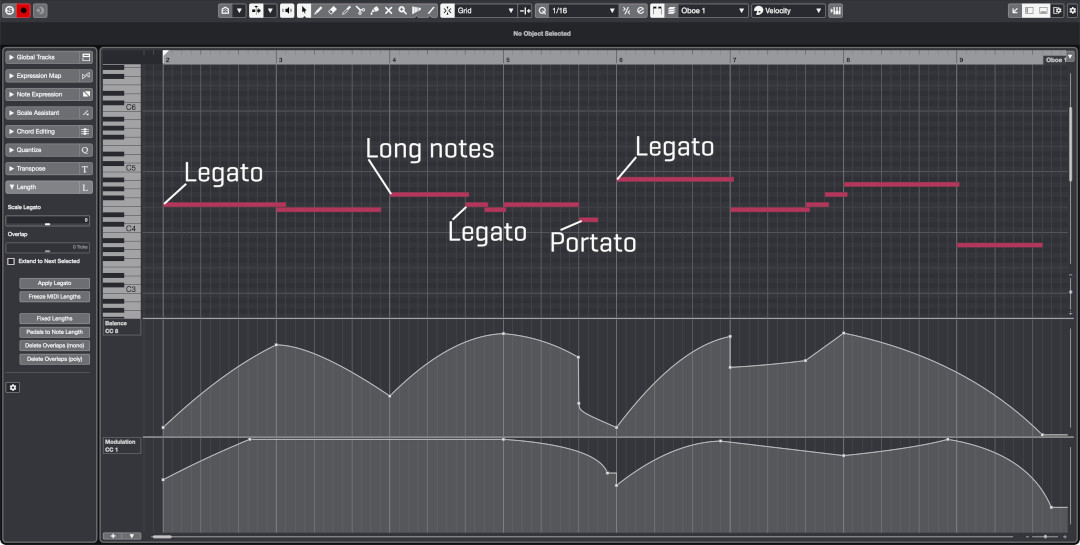Click the open-in-separate-window arrow icon
This screenshot has height=545, width=1080.
coord(1015,11)
